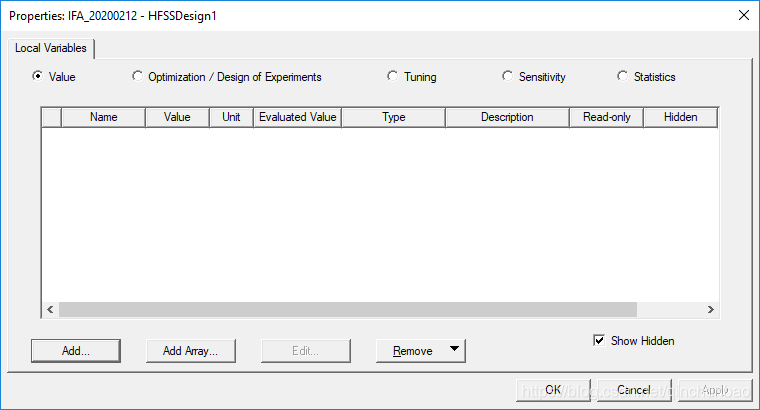Expand the Remove dropdown arrow
The height and width of the screenshot is (410, 760).
454,350
